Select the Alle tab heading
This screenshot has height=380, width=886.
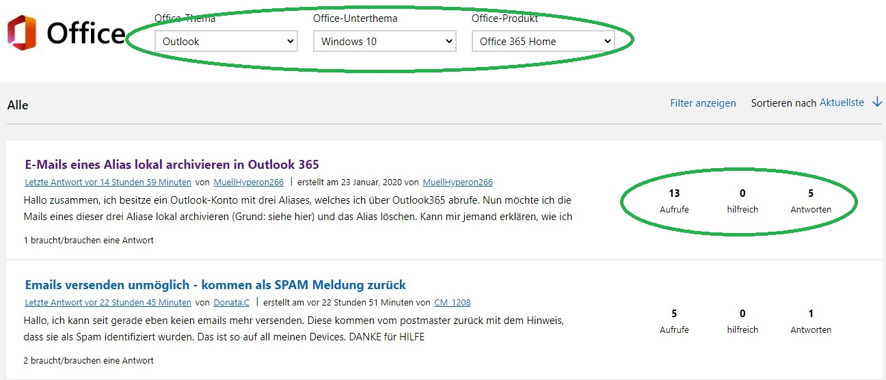click(x=18, y=105)
